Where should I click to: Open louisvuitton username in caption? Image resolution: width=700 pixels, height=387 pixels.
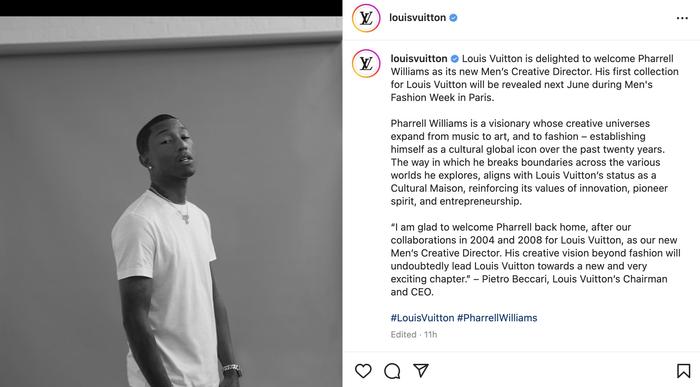click(x=419, y=58)
